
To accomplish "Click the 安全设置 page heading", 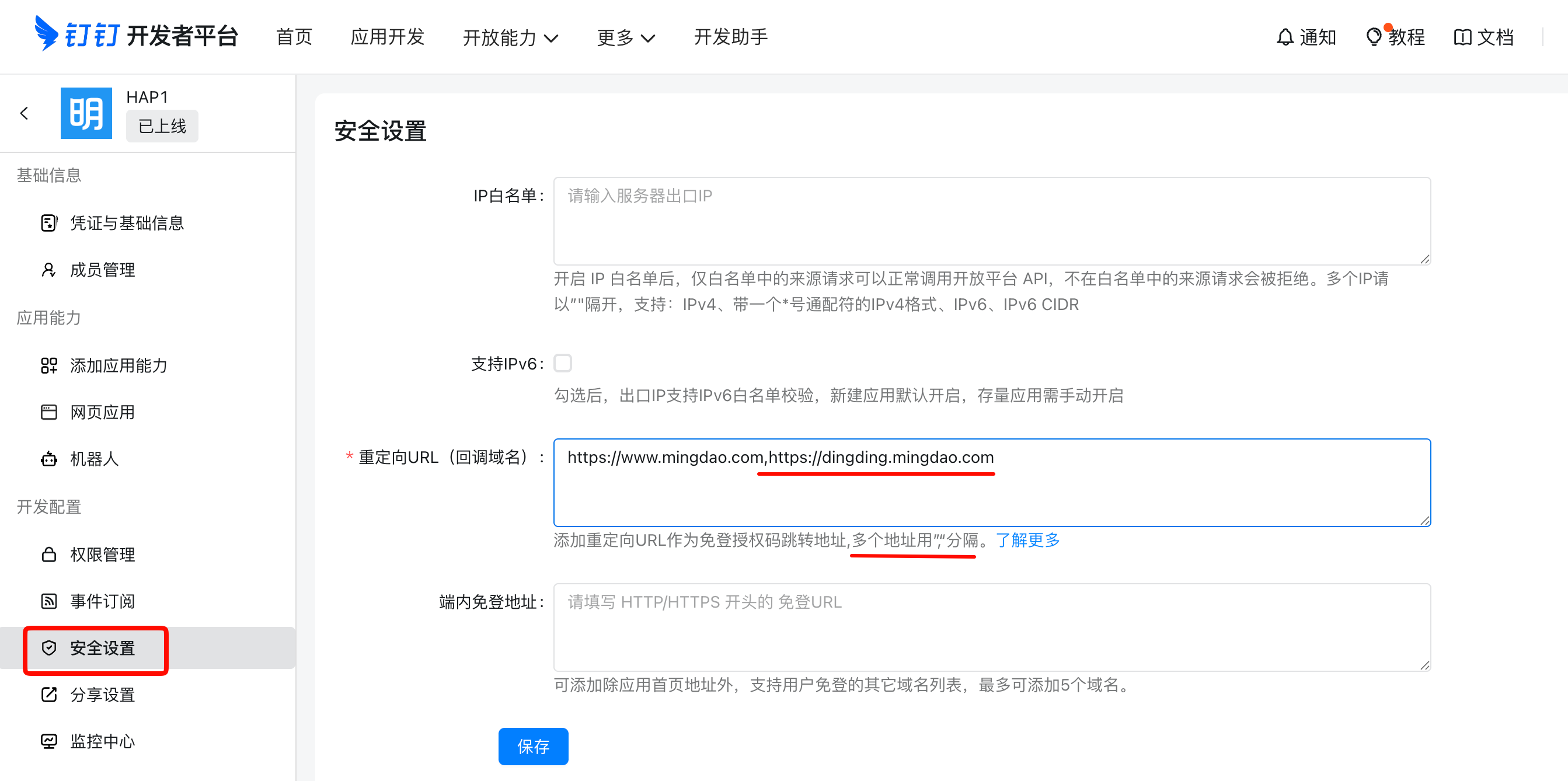I will (381, 131).
